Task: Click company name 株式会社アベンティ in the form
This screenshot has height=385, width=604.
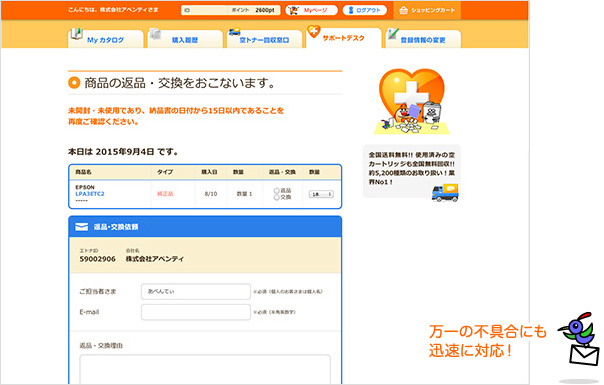Action: (155, 259)
